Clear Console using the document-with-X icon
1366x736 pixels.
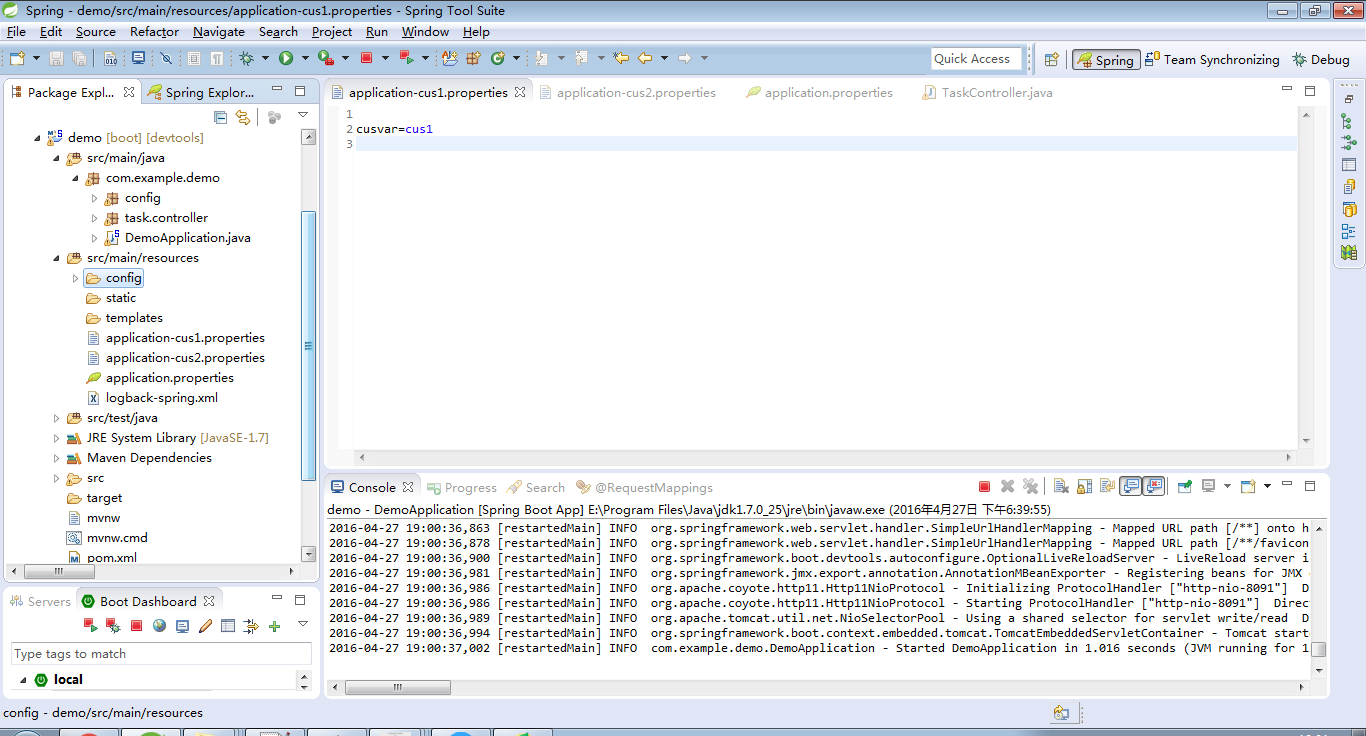tap(1061, 487)
